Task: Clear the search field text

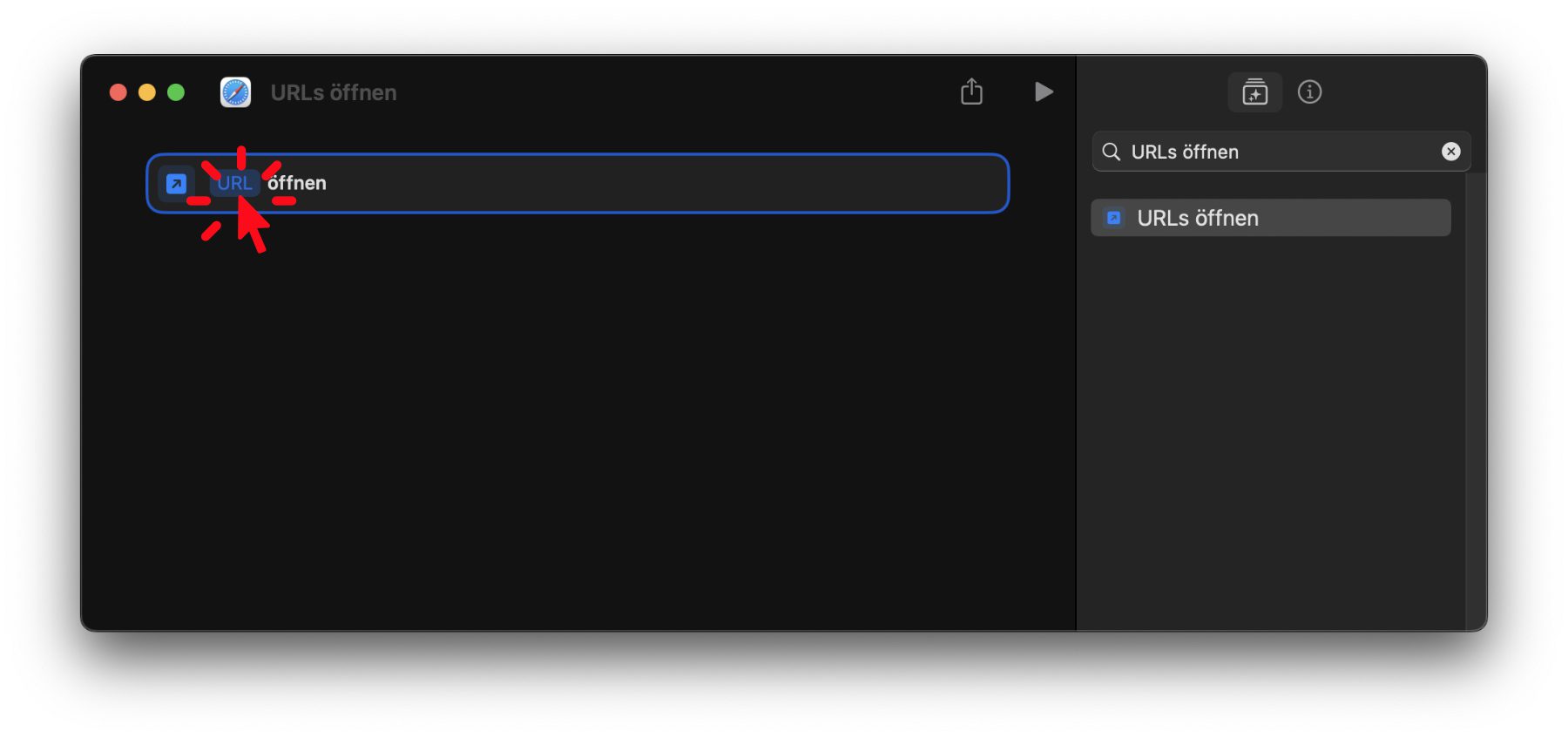Action: tap(1450, 152)
